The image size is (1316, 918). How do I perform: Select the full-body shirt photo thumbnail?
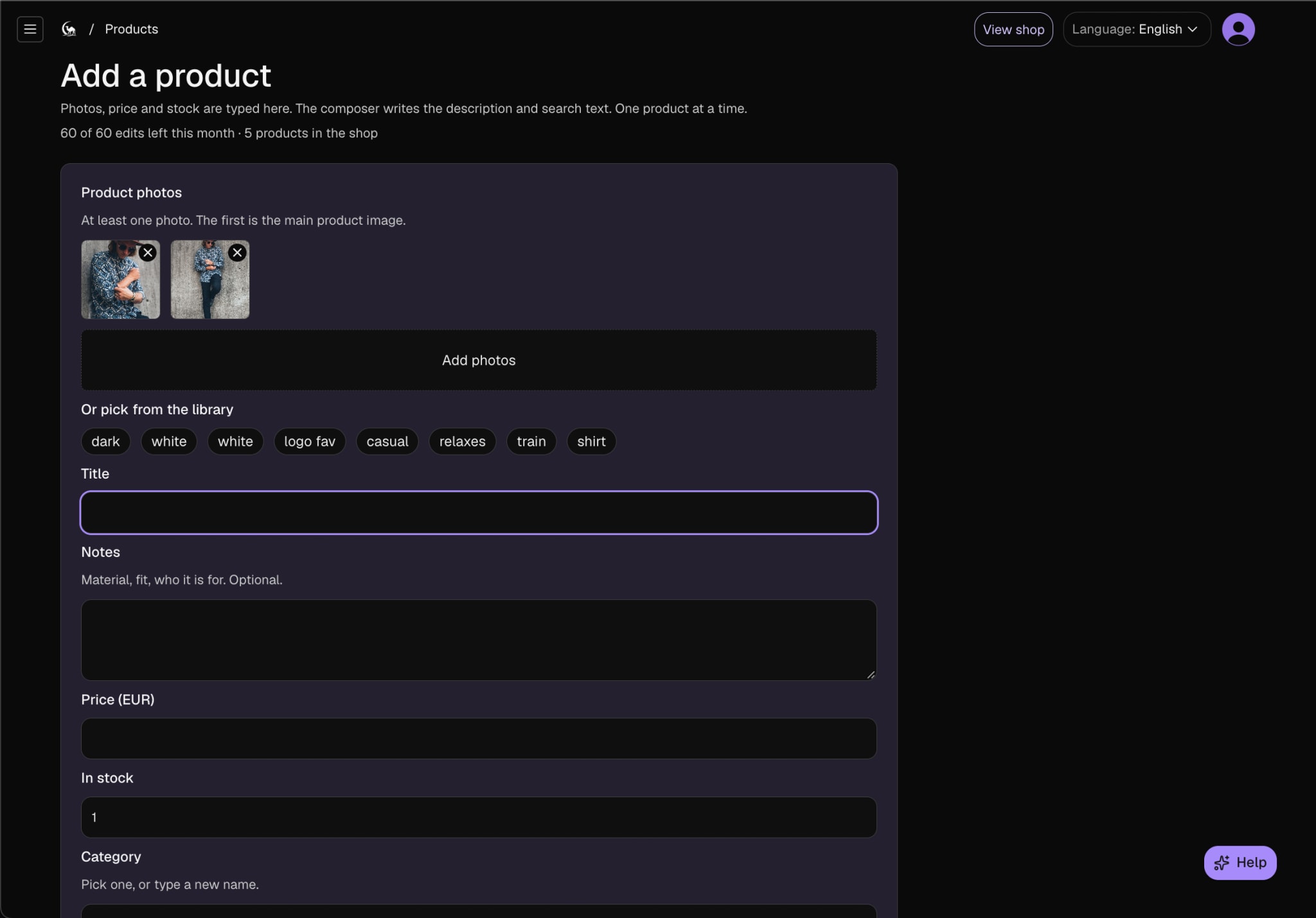(209, 279)
